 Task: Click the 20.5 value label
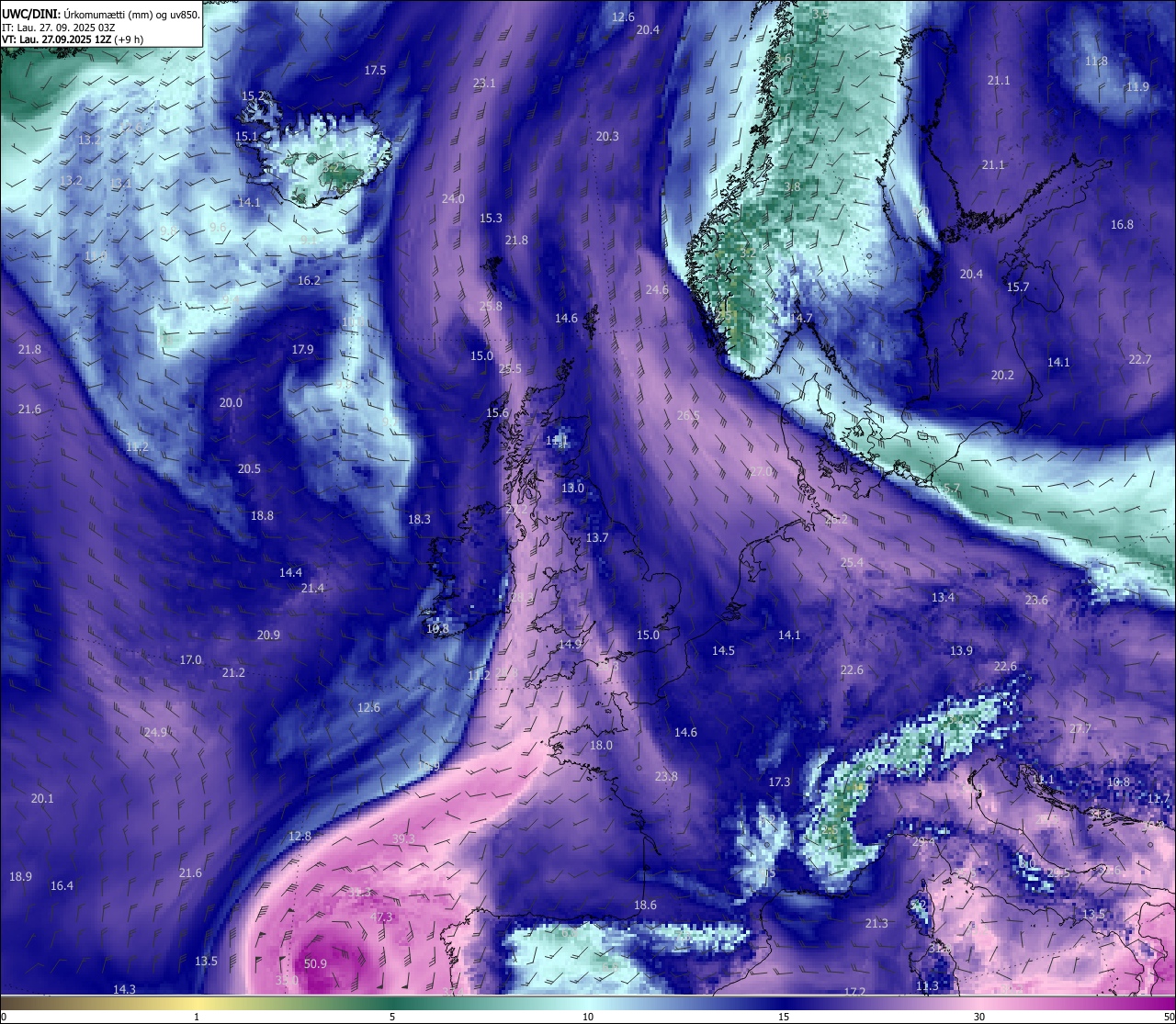click(249, 468)
